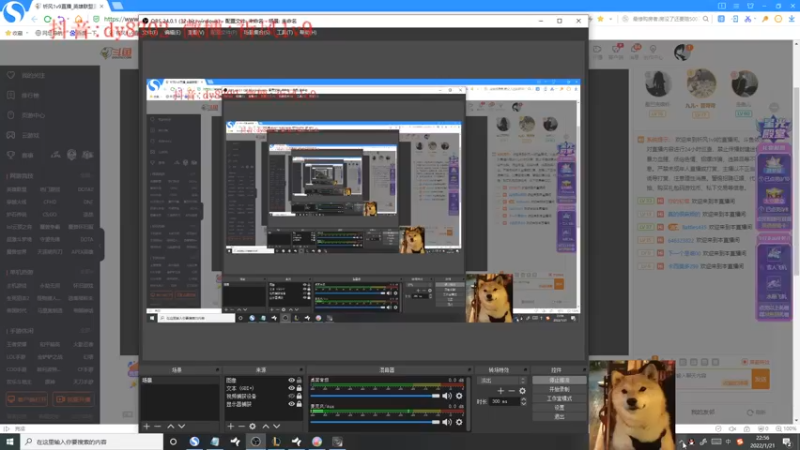Toggle lock on 视频捕获设备 source
Viewport: 800px width, 450px height.
click(299, 396)
